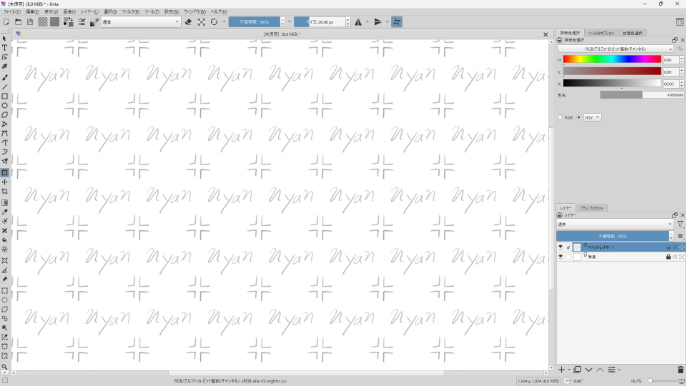This screenshot has width=686, height=386.
Task: Move layer up with the up arrow button
Action: (600, 370)
